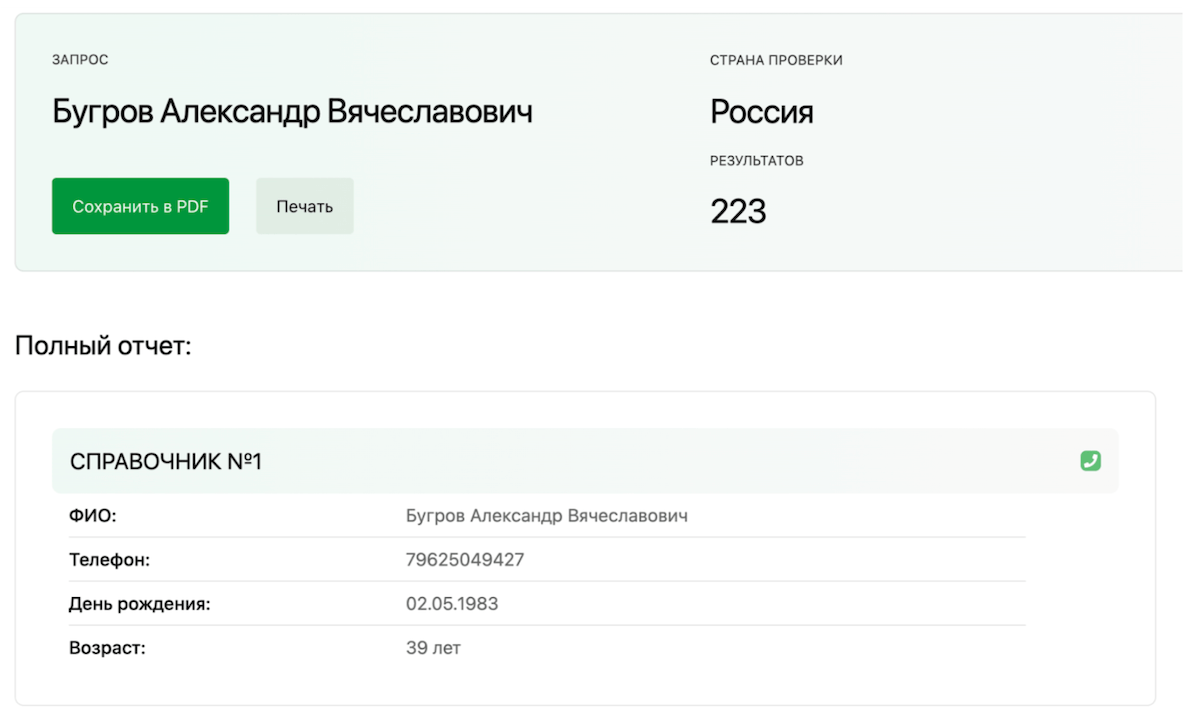
Task: Click the Телефон: field label
Action: coord(109,560)
